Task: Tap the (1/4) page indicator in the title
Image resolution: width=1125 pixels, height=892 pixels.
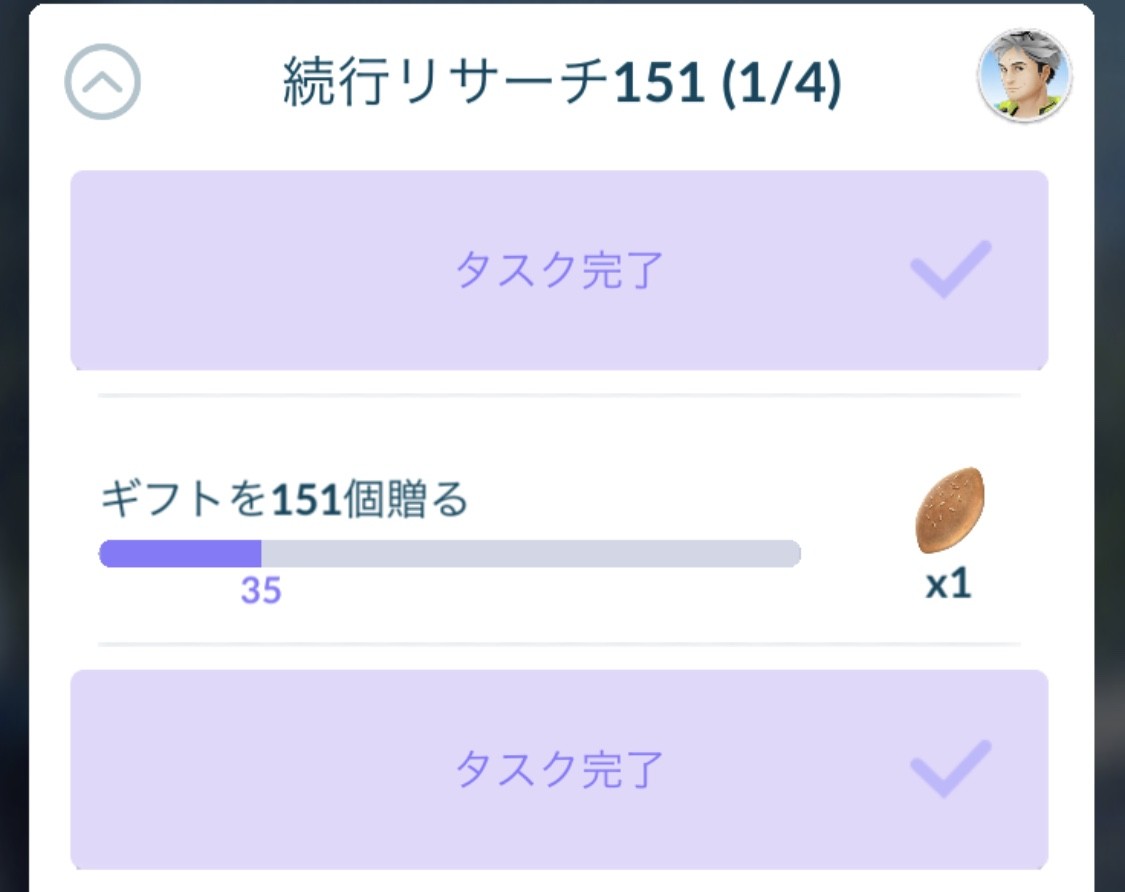Action: coord(780,84)
